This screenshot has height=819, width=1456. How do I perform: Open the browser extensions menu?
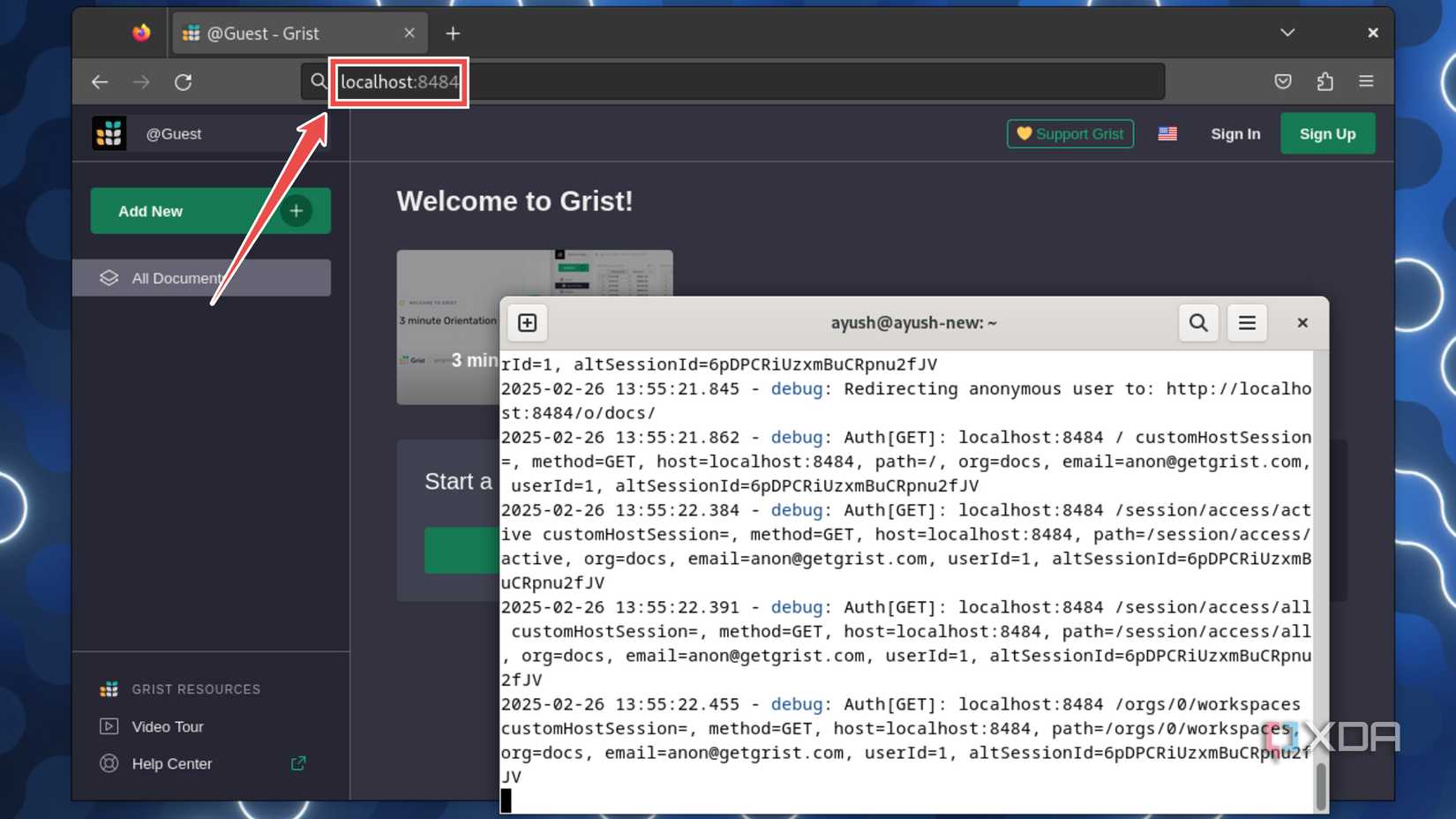pyautogui.click(x=1325, y=81)
